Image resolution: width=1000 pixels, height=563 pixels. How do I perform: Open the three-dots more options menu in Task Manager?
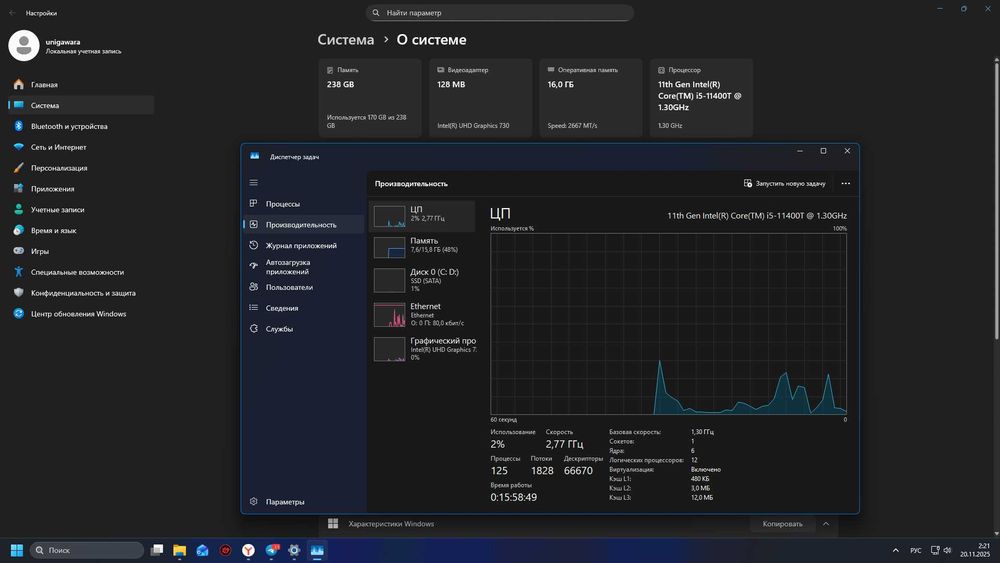tap(846, 184)
